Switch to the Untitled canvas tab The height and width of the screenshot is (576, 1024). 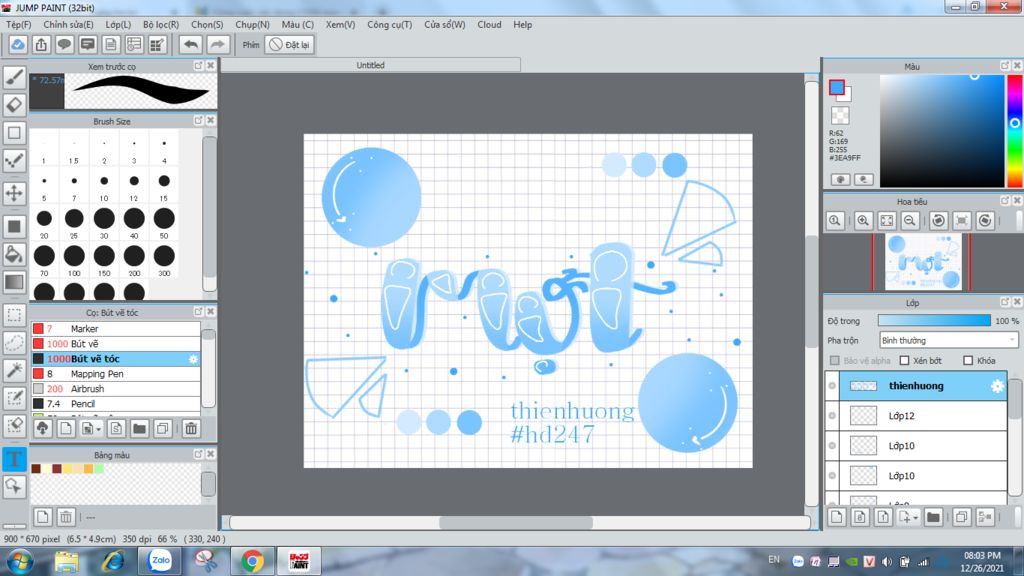click(370, 65)
